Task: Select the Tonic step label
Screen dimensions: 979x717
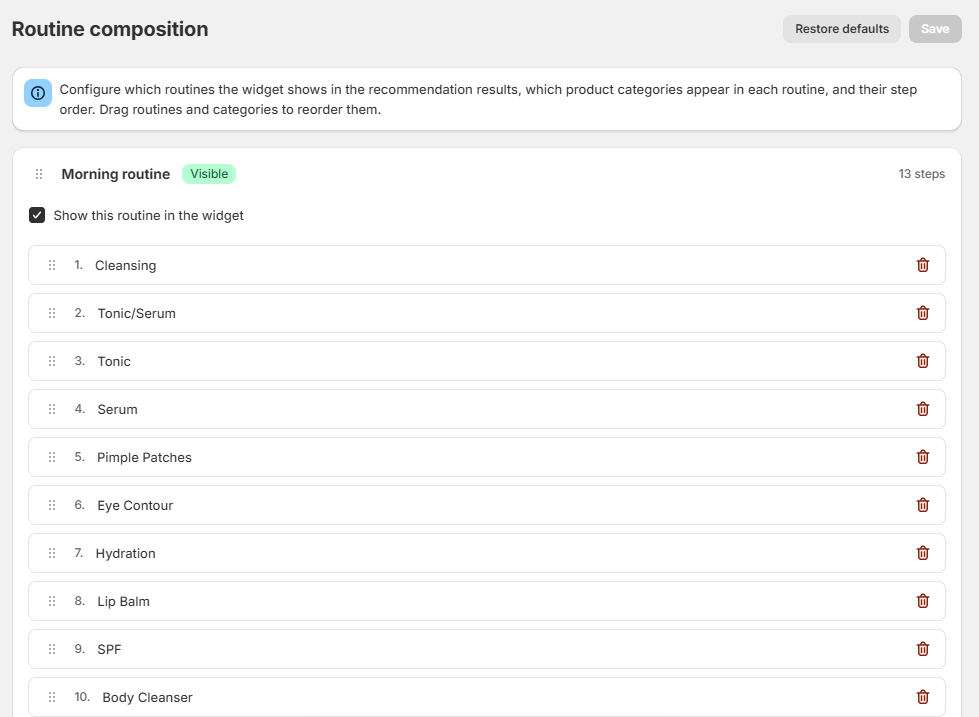Action: [x=114, y=361]
